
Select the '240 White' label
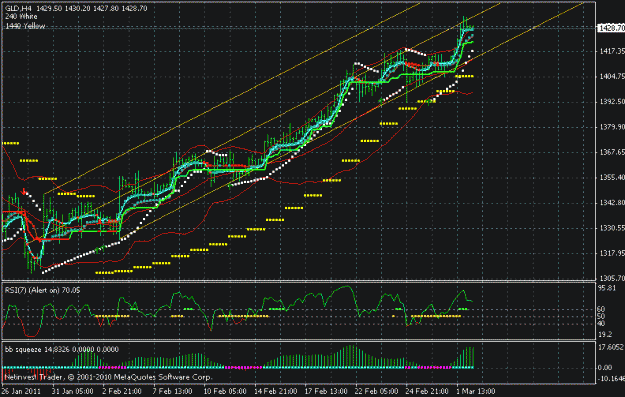pyautogui.click(x=21, y=17)
